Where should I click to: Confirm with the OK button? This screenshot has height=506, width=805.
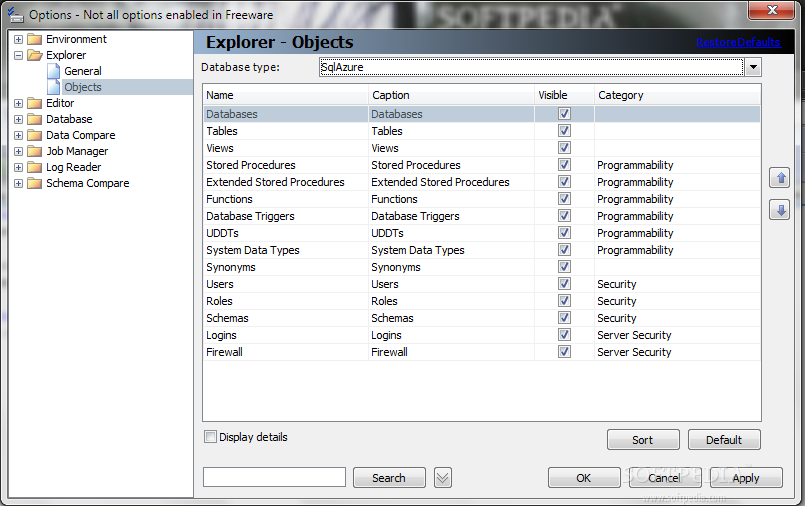[584, 478]
